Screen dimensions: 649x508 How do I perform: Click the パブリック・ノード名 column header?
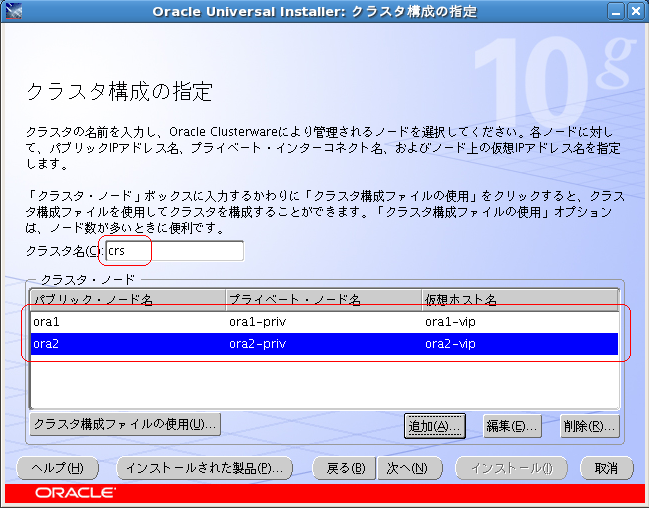pos(128,299)
